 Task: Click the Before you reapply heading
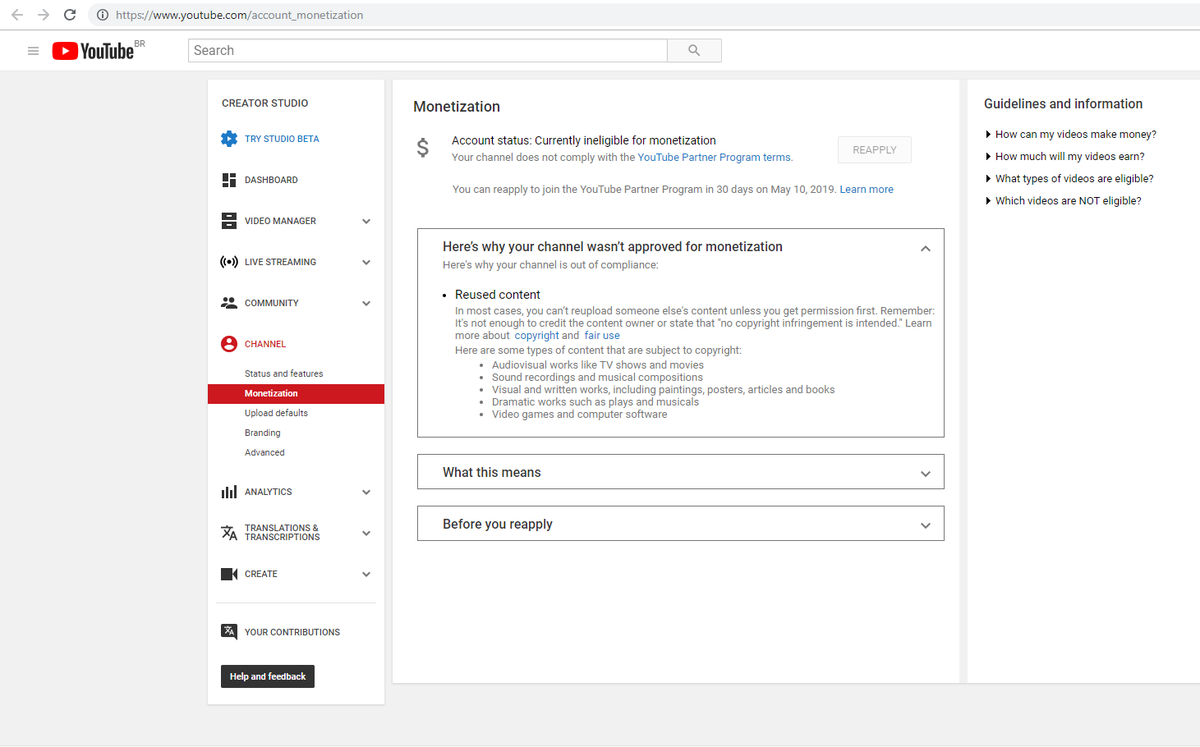tap(498, 524)
